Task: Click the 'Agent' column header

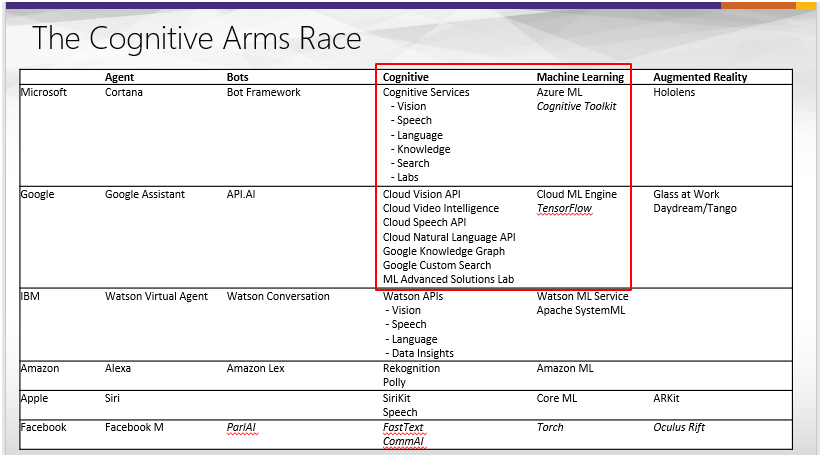Action: [120, 77]
